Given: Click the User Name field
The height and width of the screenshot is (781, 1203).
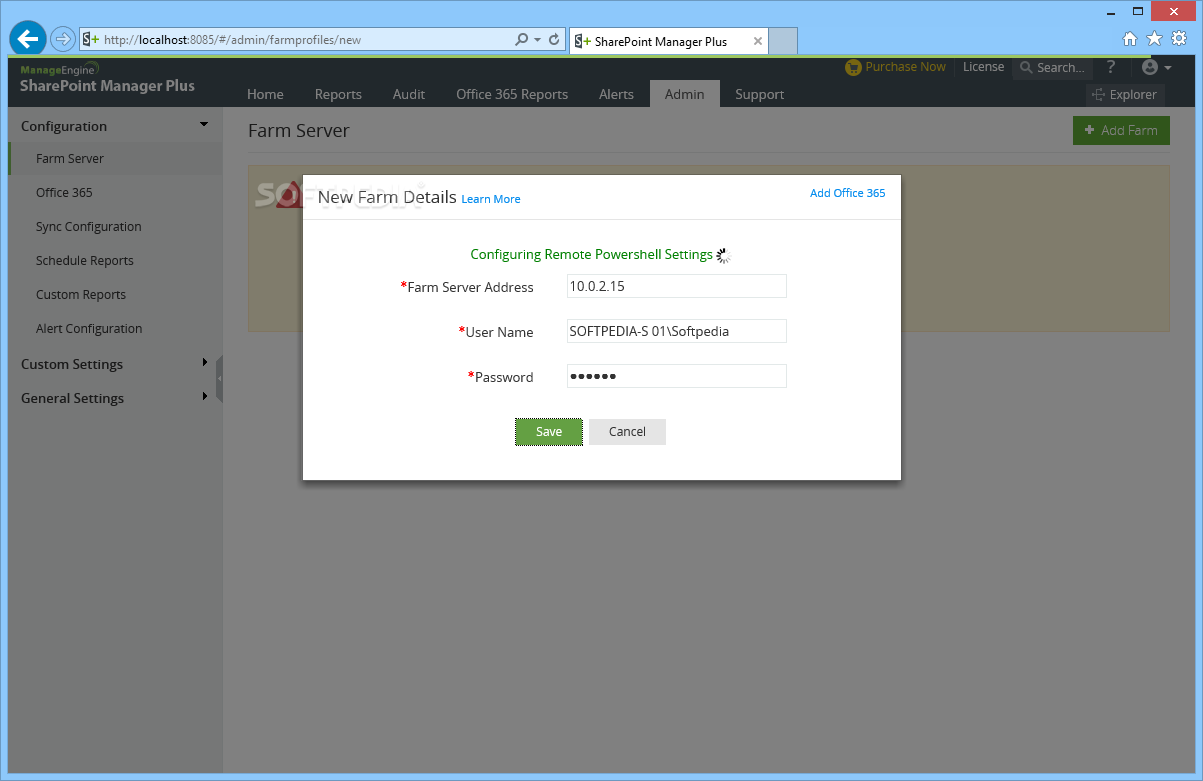Looking at the screenshot, I should click(x=676, y=331).
